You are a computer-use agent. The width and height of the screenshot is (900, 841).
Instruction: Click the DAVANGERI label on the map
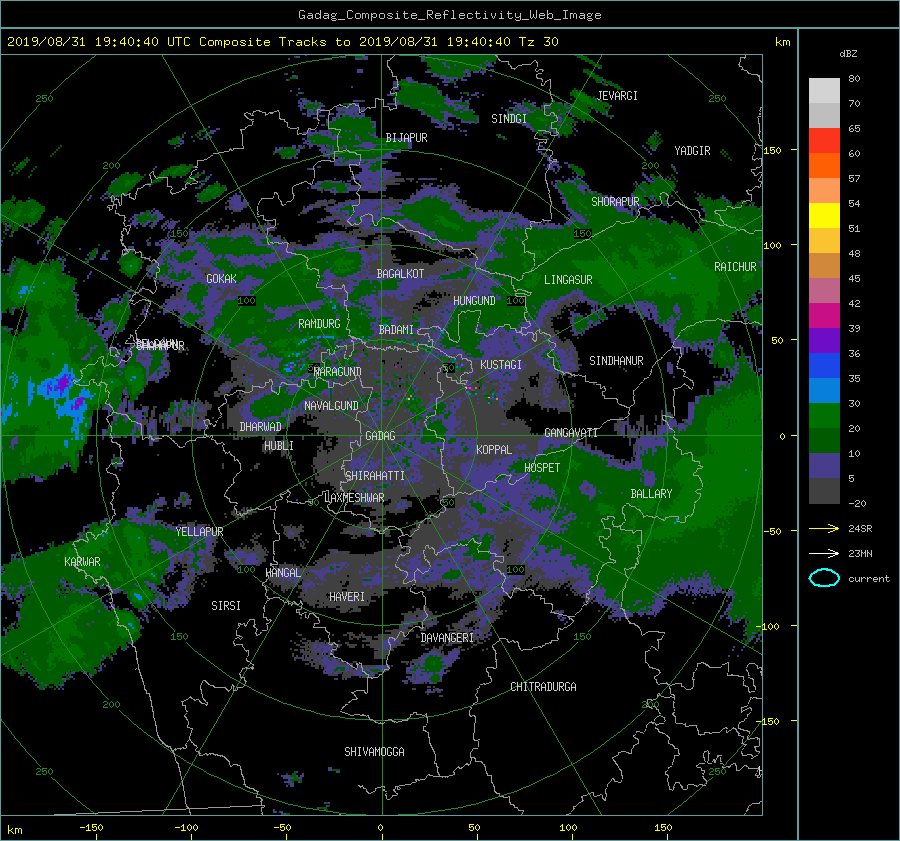(x=447, y=638)
